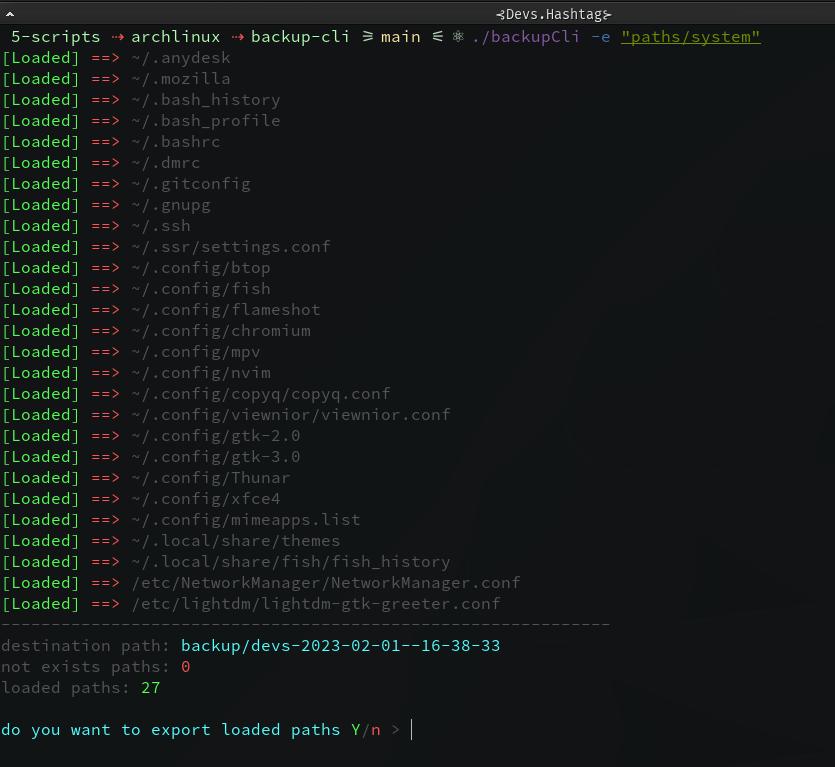Screen dimensions: 835x767
Task: Click the not exists paths value 0
Action: point(185,667)
